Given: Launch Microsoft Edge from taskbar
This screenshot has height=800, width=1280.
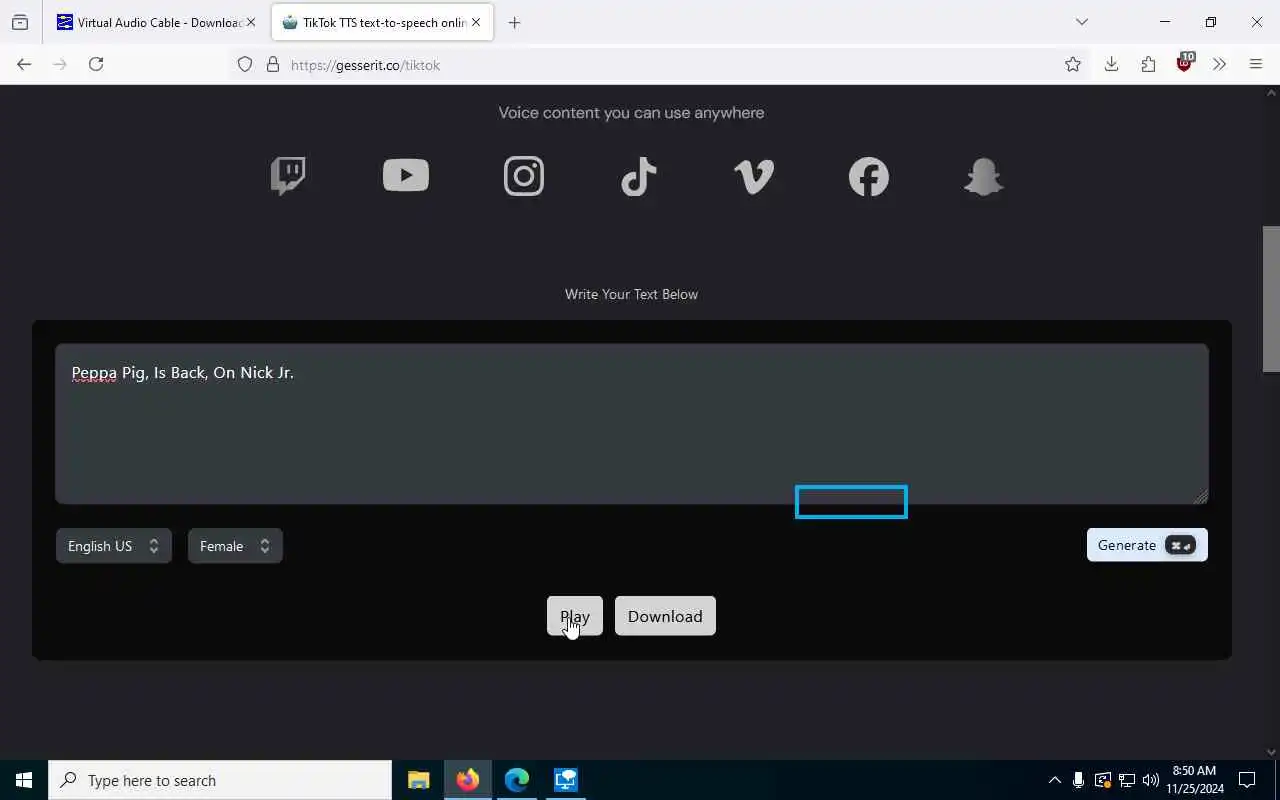Looking at the screenshot, I should [x=516, y=780].
